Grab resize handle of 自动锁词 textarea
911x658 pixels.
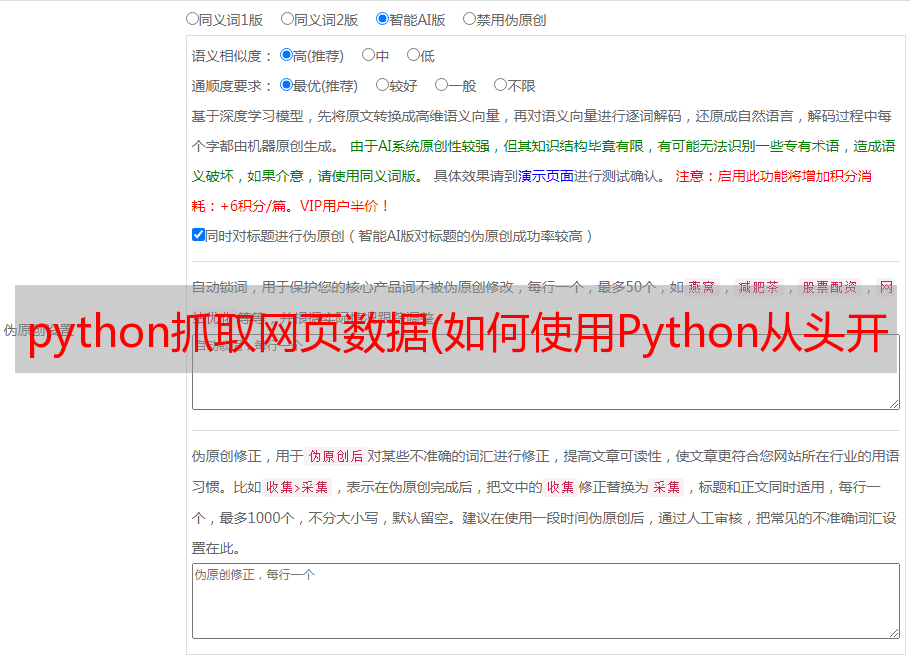[894, 404]
